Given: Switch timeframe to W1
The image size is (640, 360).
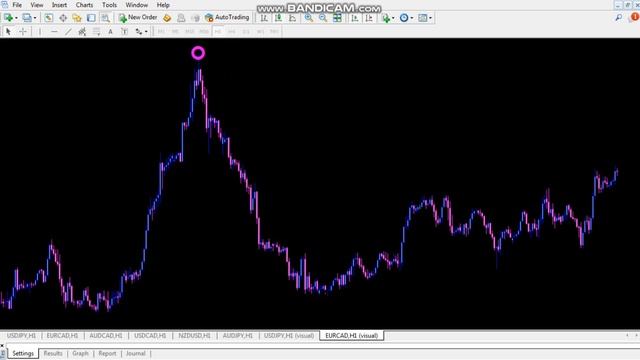Looking at the screenshot, I should [260, 31].
